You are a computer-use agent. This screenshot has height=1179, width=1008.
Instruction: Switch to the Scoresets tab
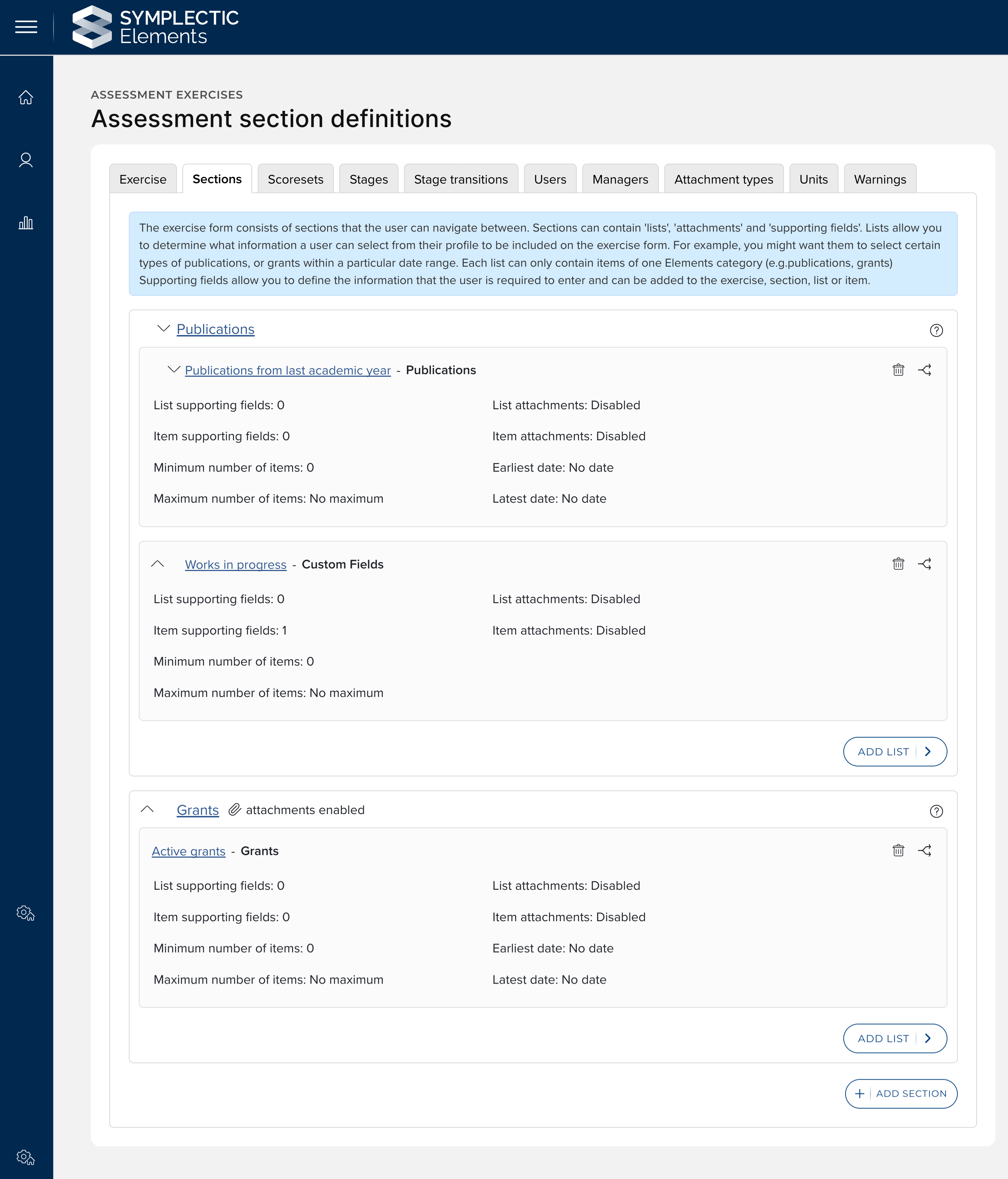[x=295, y=179]
